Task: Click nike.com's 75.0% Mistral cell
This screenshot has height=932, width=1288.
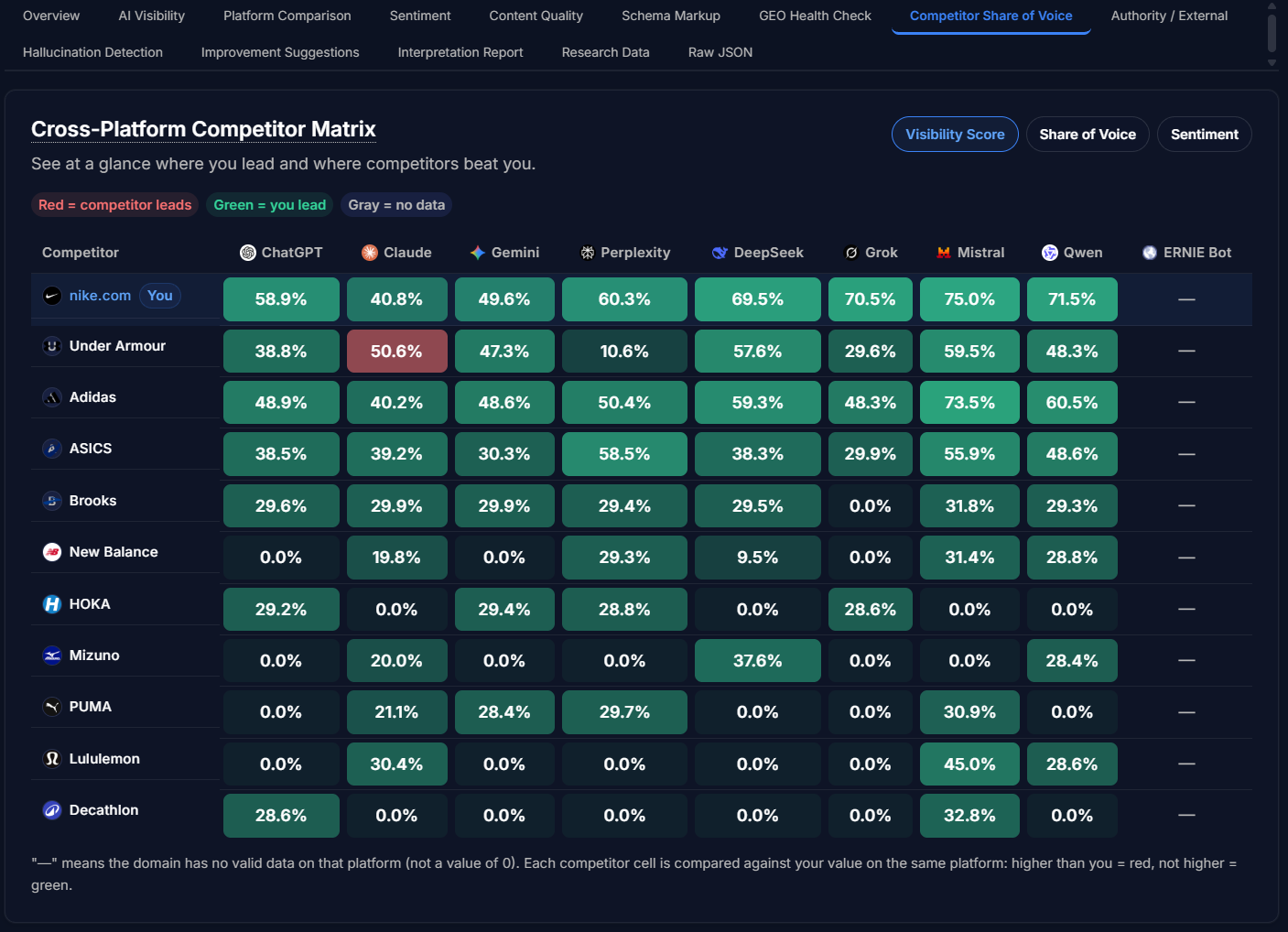Action: pos(969,299)
